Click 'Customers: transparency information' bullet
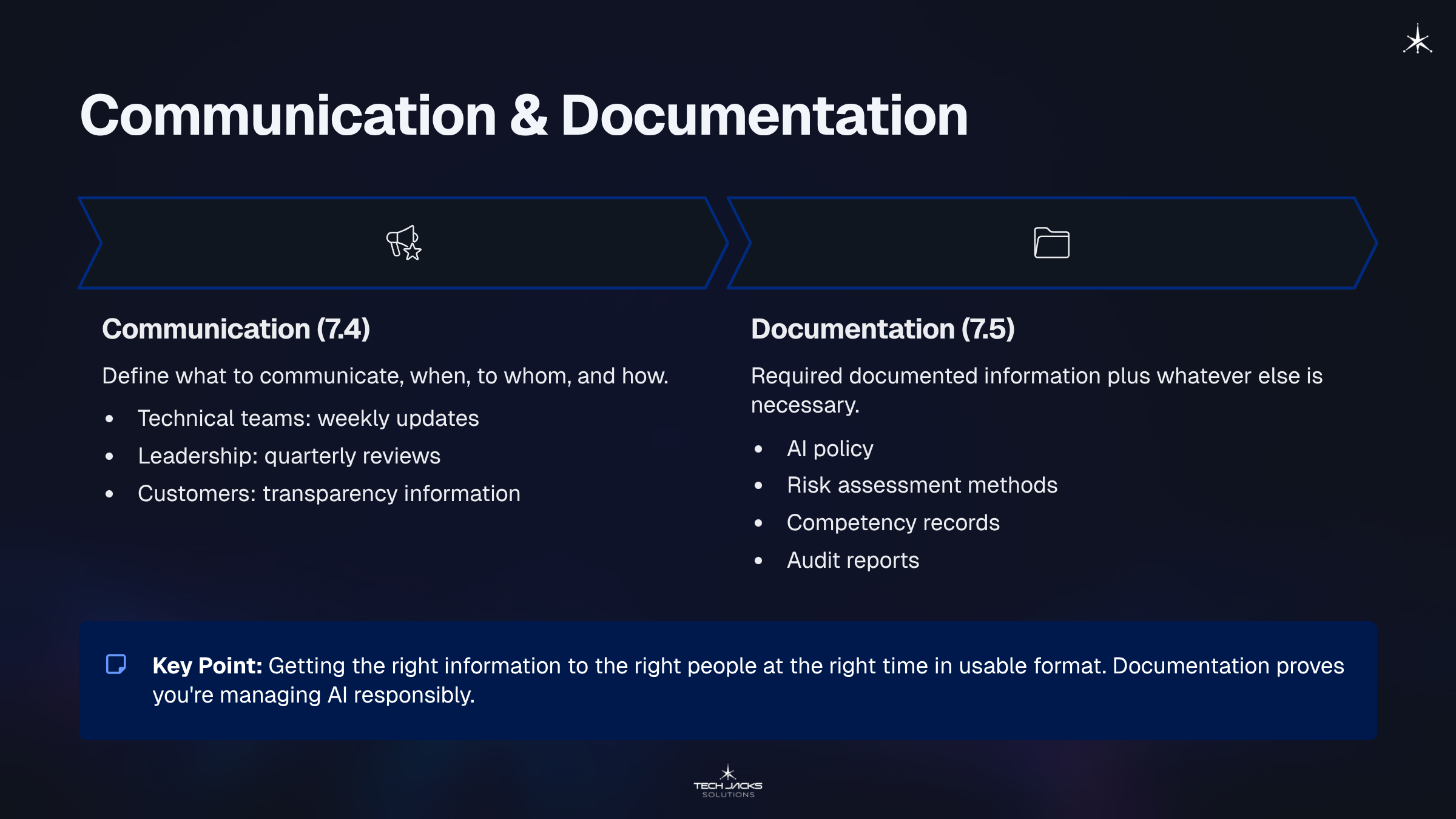The image size is (1456, 819). (329, 494)
